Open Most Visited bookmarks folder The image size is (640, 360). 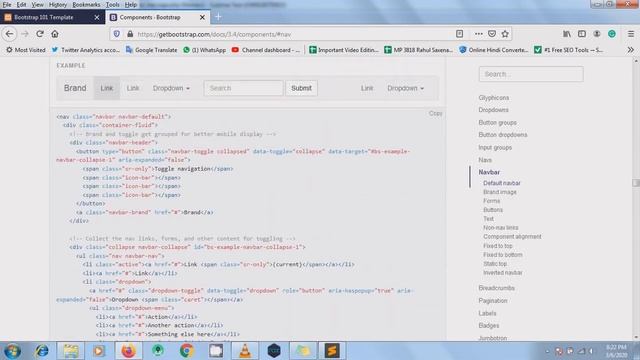26,50
